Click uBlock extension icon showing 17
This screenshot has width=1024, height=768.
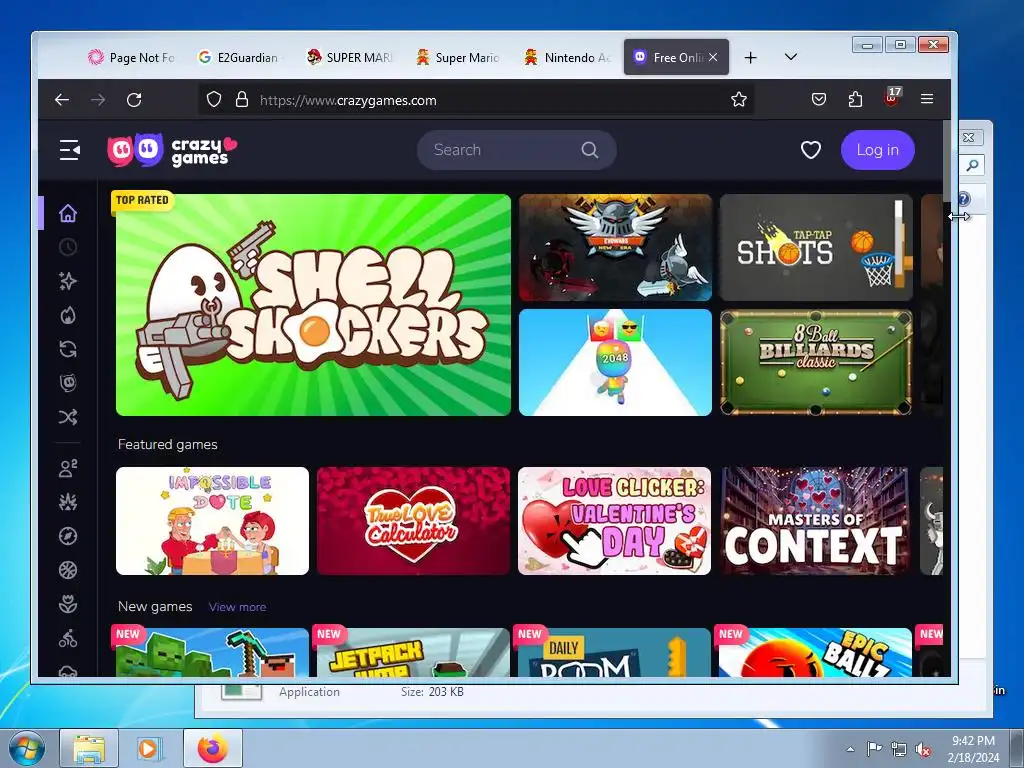[892, 97]
